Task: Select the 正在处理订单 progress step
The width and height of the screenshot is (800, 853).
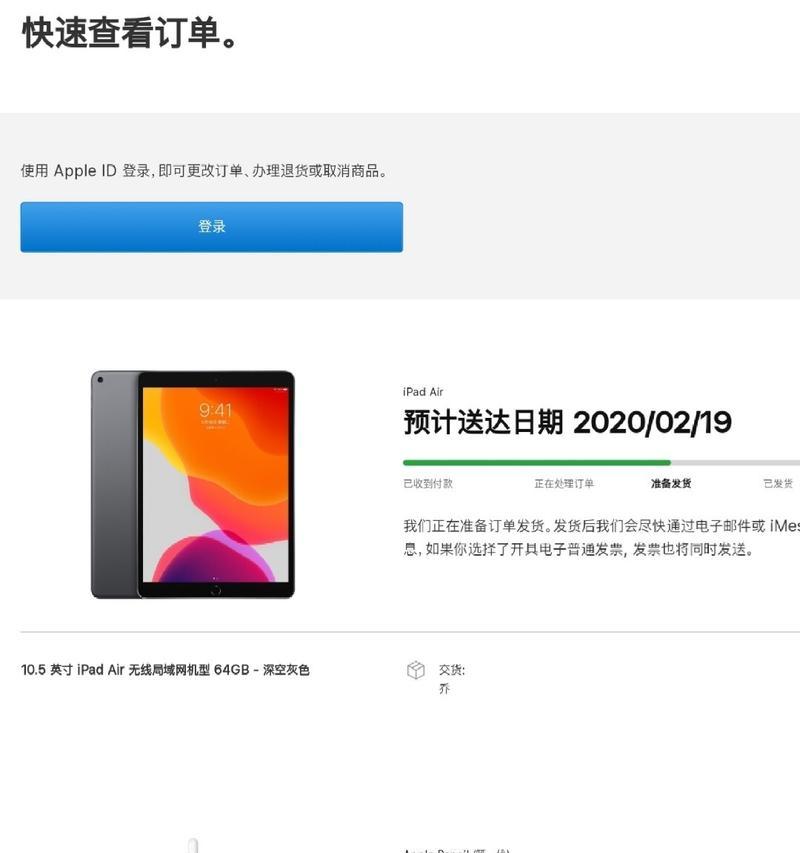Action: coord(564,483)
